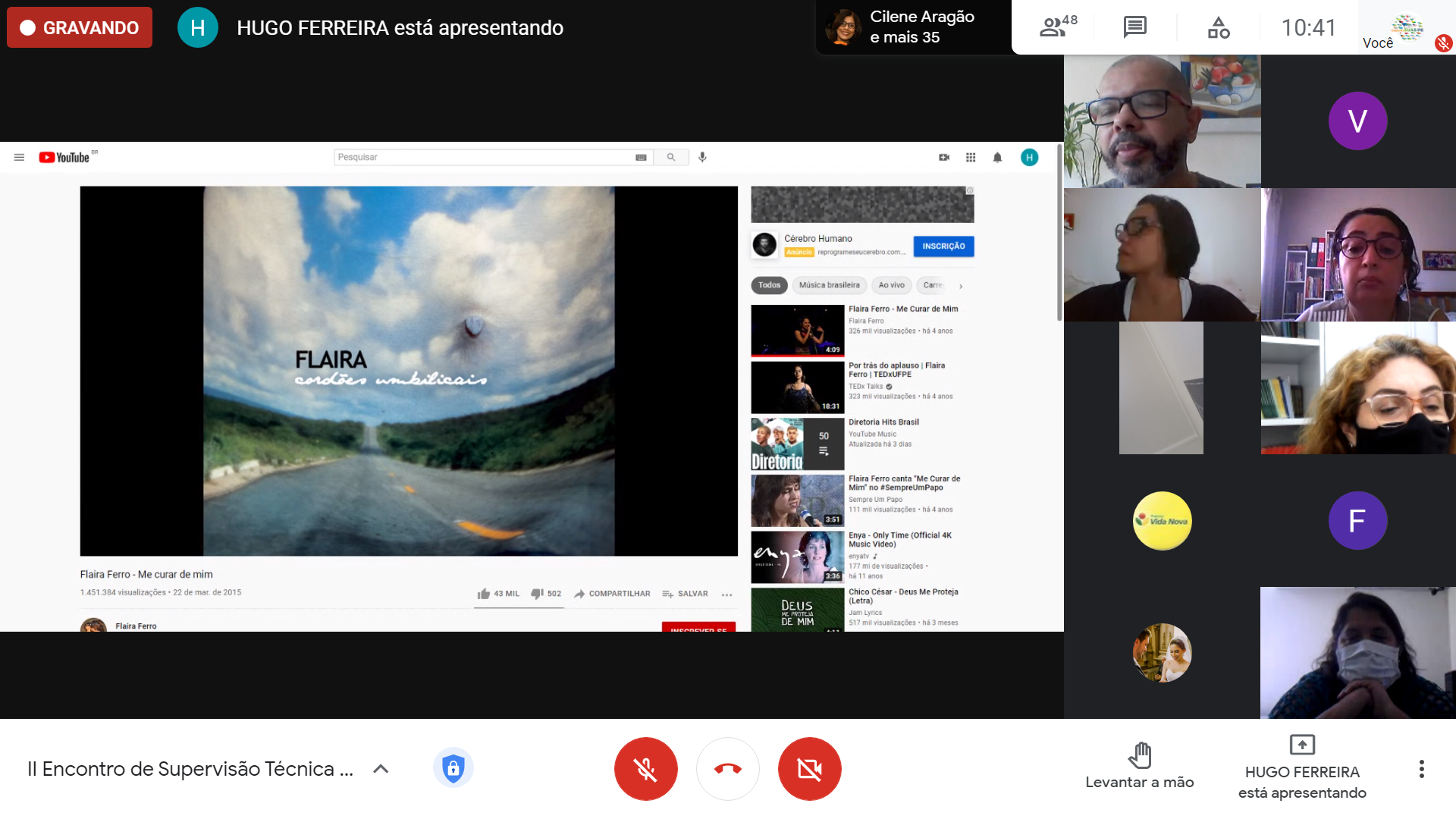Toggle the disabled camera button
Viewport: 1456px width, 819px height.
click(x=809, y=769)
